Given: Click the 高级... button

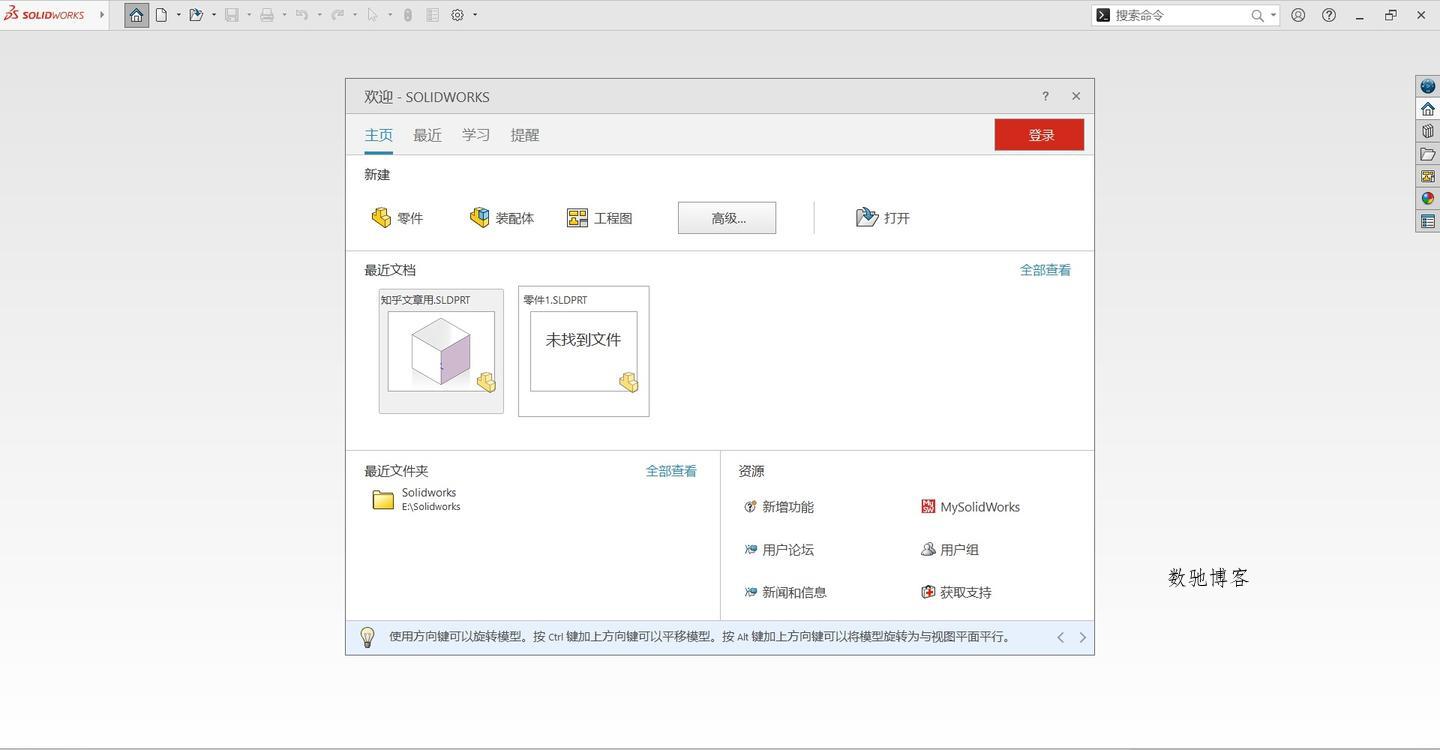Looking at the screenshot, I should click(x=727, y=218).
